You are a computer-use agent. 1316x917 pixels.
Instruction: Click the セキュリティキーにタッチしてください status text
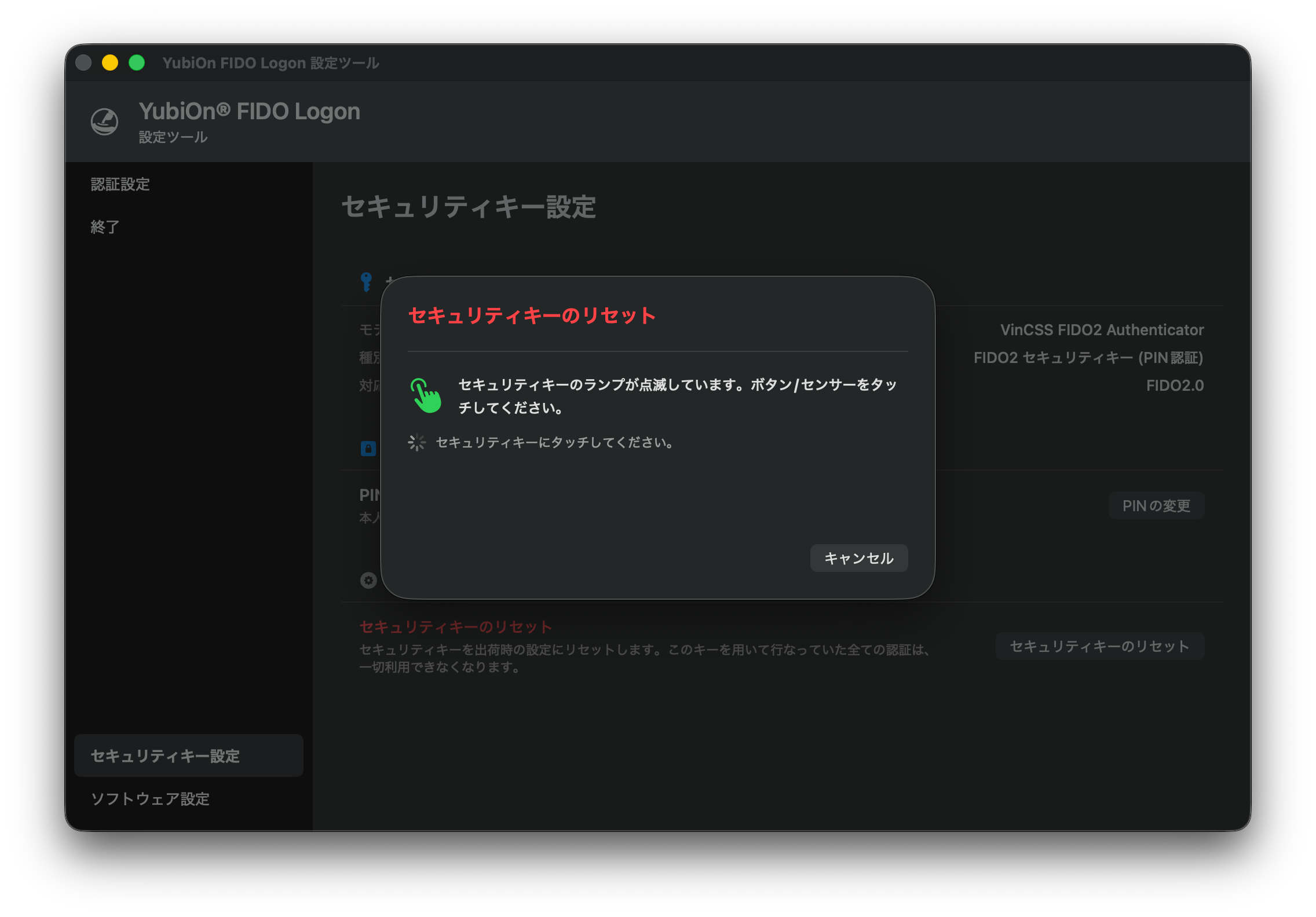pos(554,443)
